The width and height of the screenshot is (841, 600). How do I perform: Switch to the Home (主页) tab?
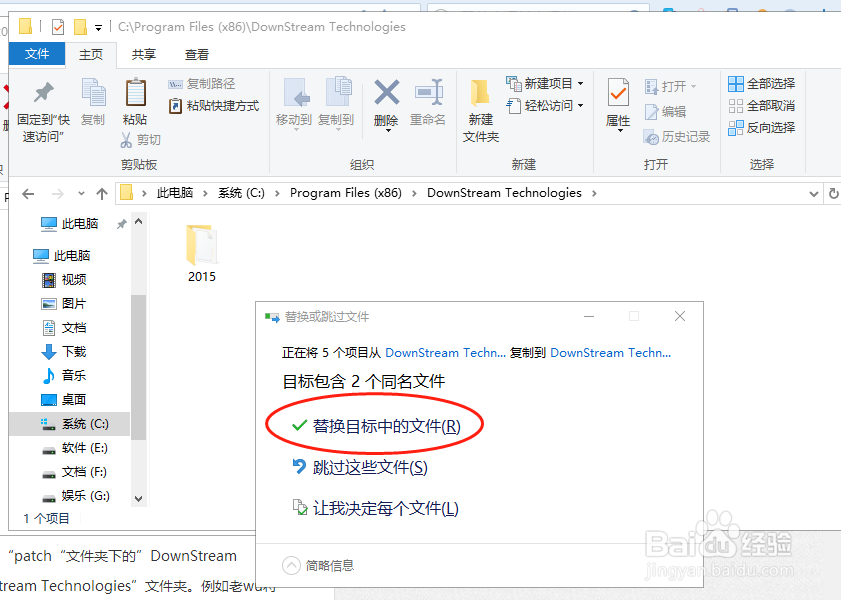tap(91, 55)
